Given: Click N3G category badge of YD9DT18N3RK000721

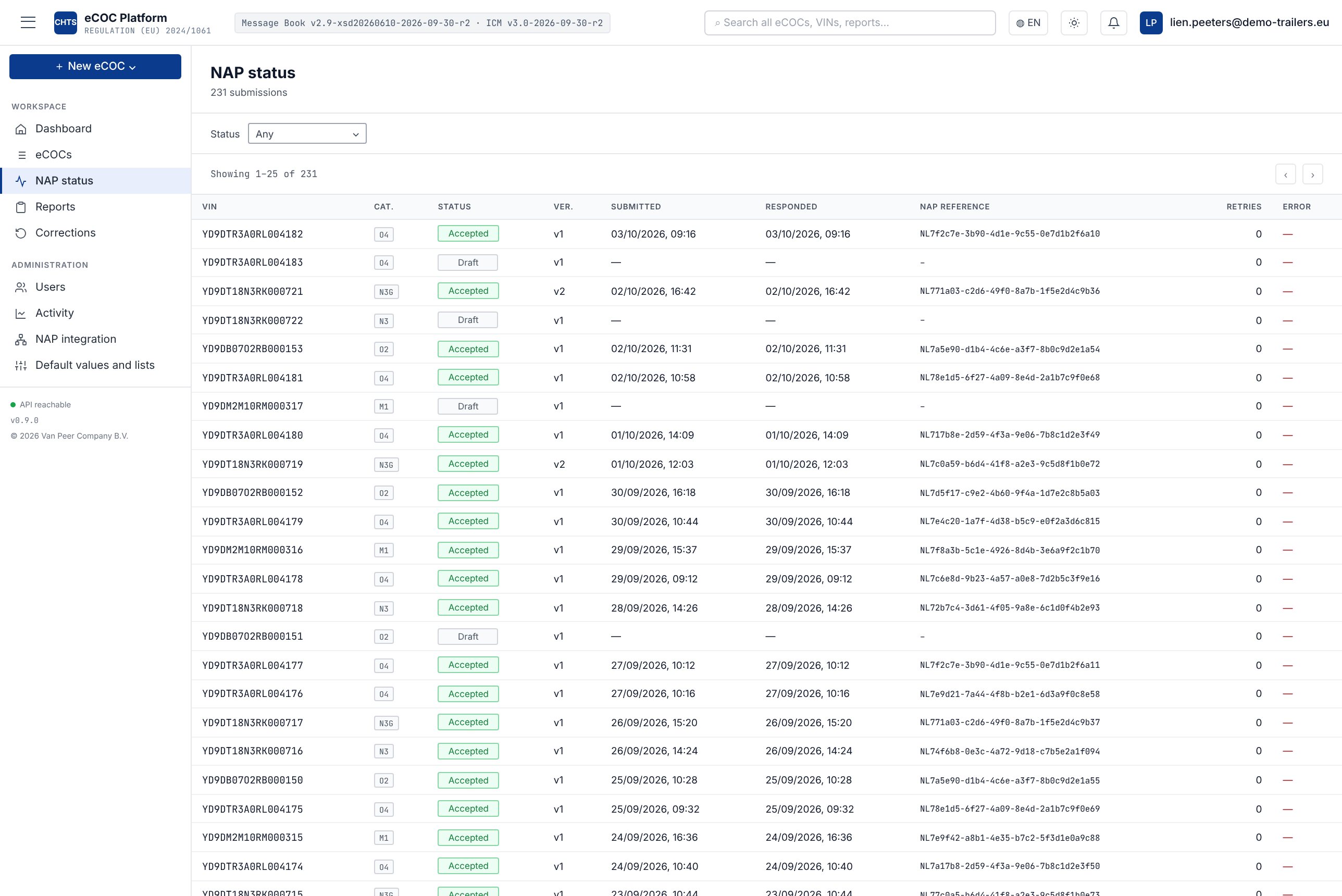Looking at the screenshot, I should [x=386, y=292].
